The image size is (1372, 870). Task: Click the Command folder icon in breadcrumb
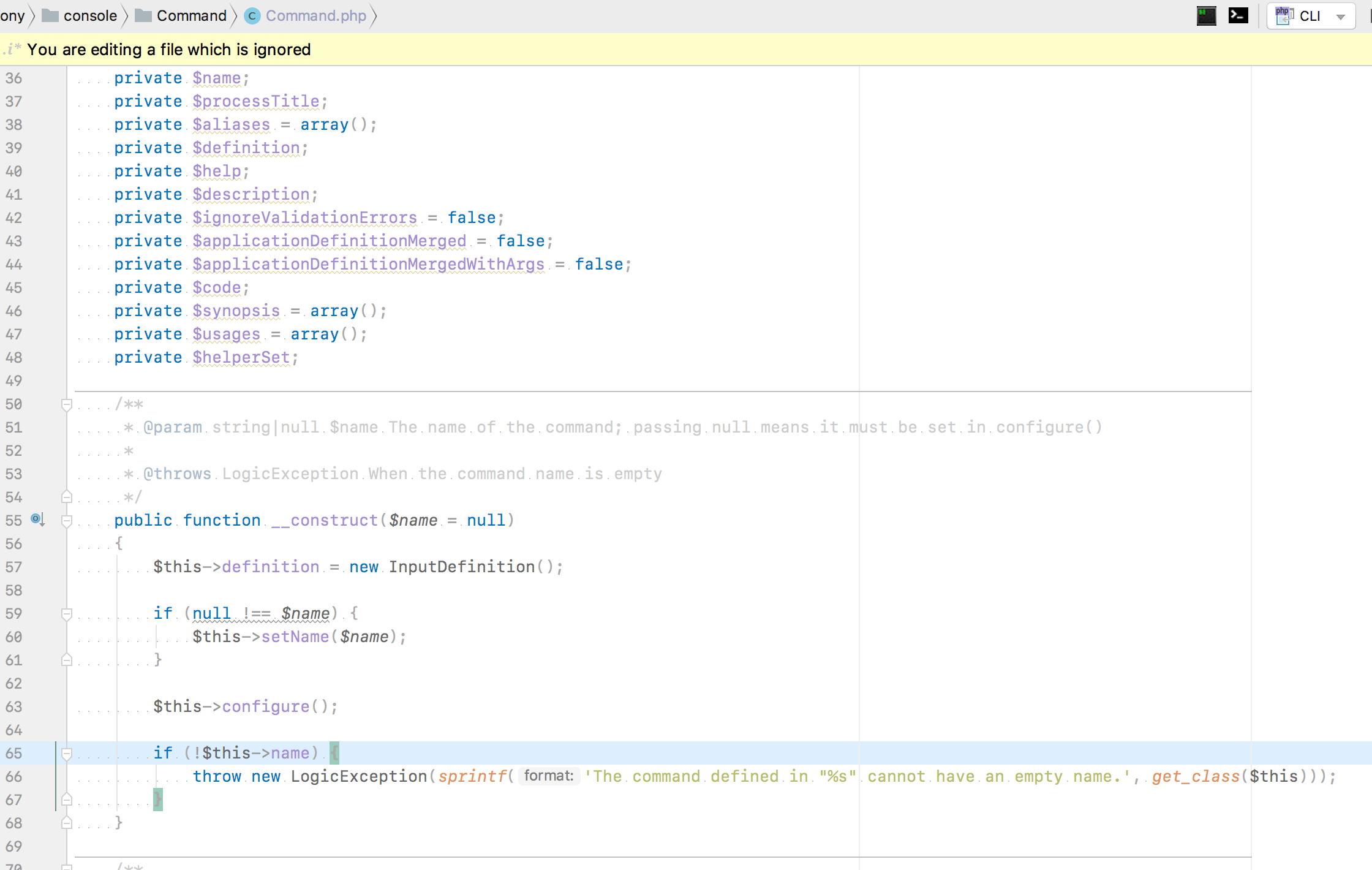point(143,16)
